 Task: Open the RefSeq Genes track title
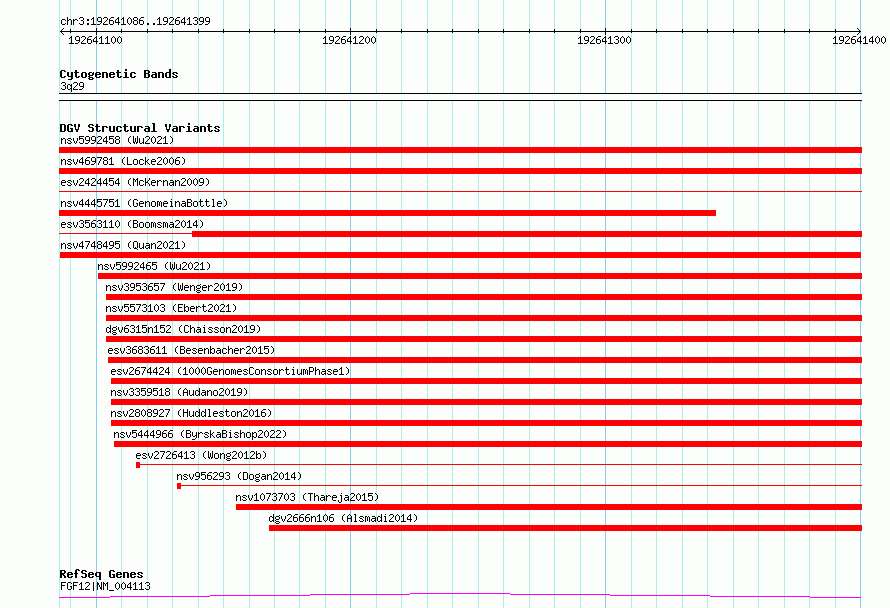(101, 574)
